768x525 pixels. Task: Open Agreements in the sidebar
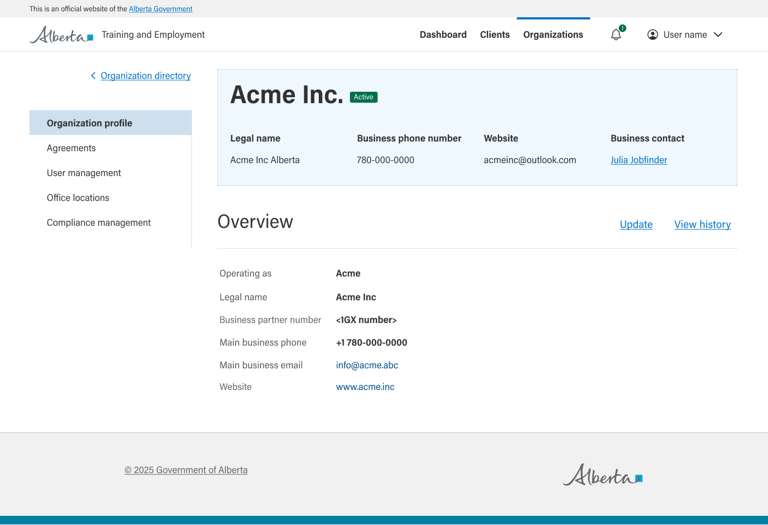click(71, 148)
